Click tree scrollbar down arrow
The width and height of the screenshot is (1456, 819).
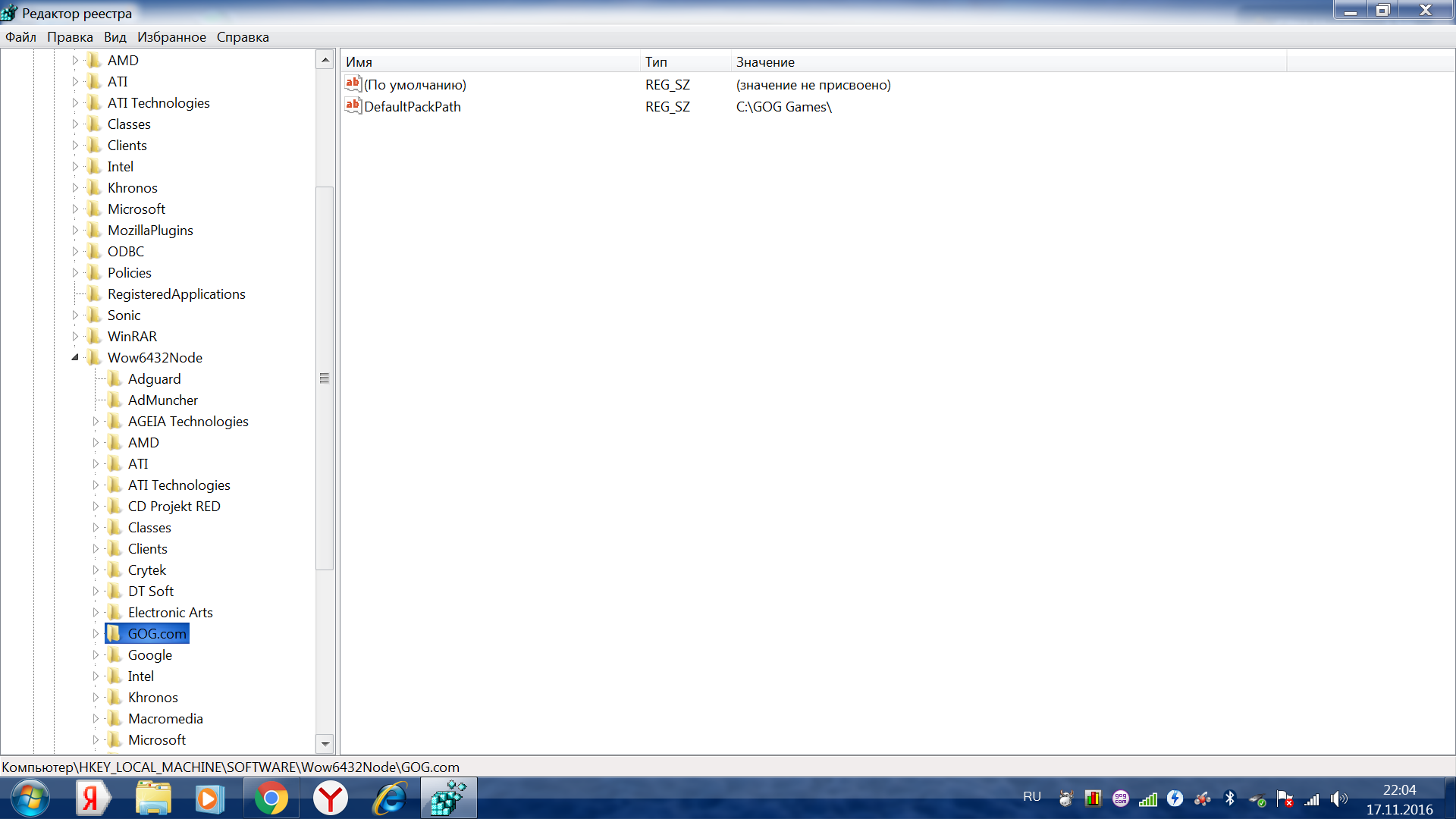[x=325, y=744]
